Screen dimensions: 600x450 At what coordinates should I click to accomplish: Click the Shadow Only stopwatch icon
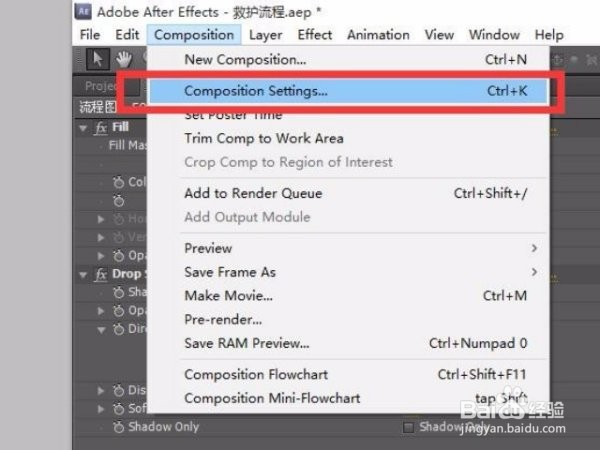point(119,427)
